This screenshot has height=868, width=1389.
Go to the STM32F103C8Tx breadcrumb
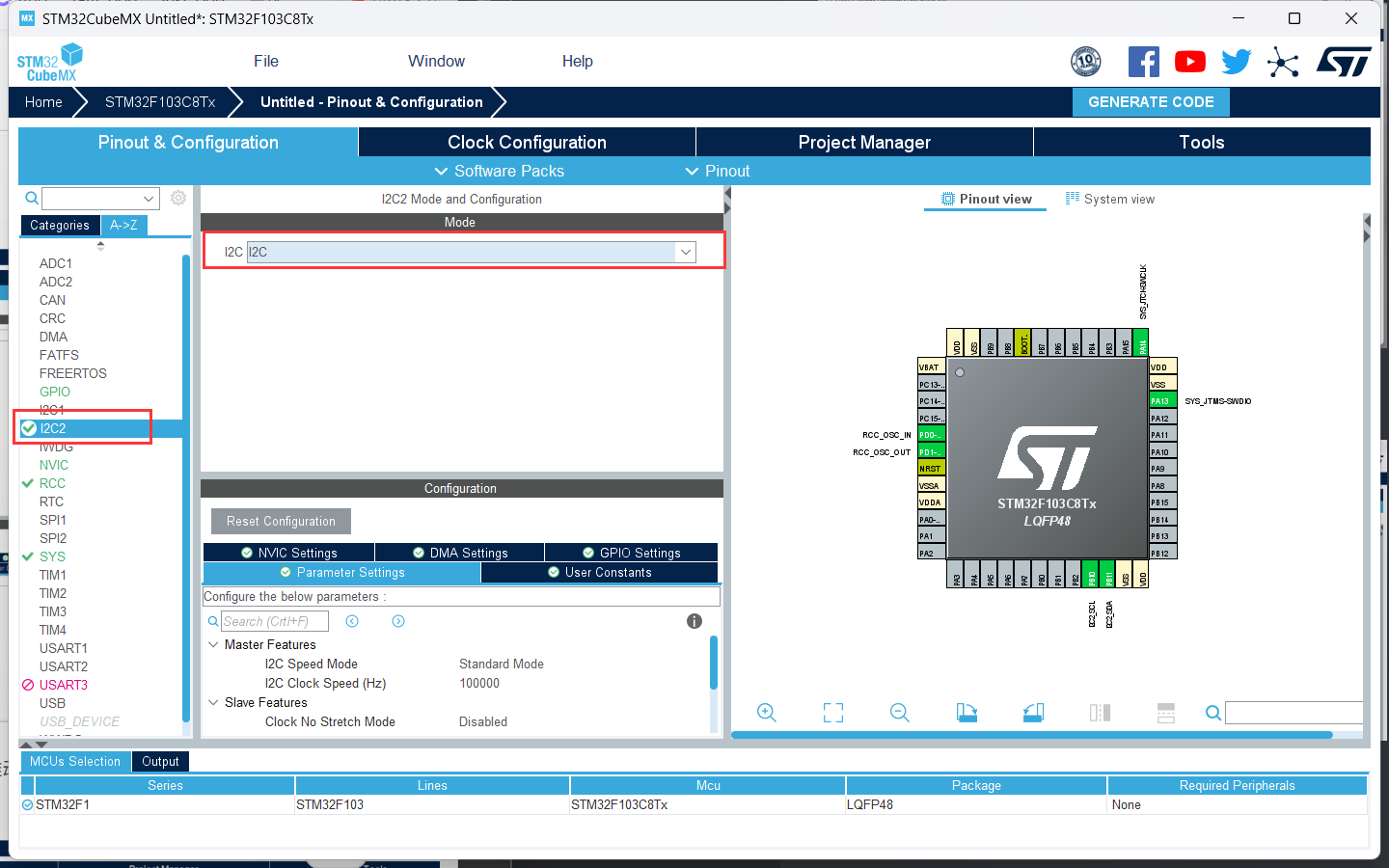click(x=160, y=102)
